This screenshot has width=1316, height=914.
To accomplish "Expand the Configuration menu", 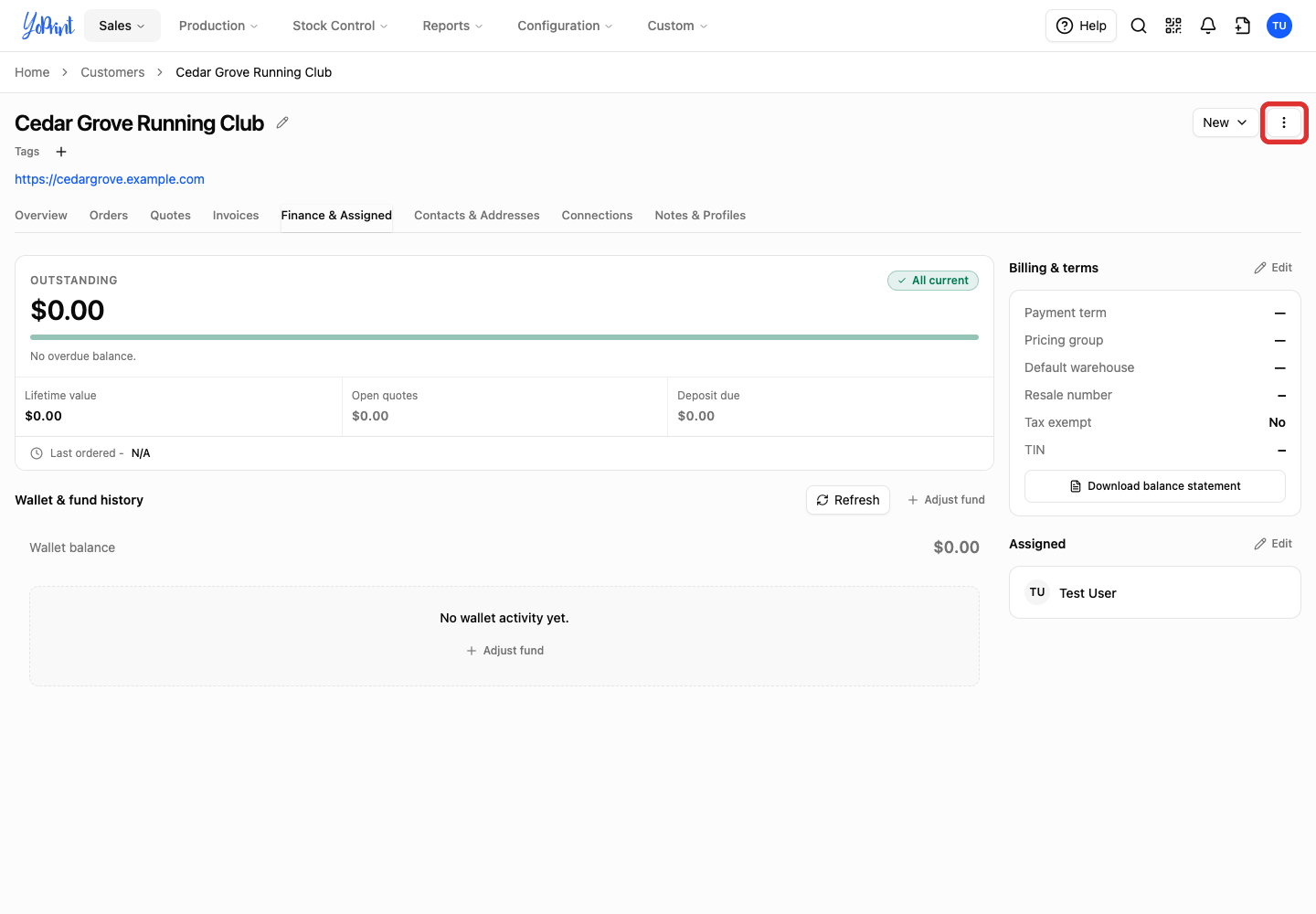I will coord(565,26).
